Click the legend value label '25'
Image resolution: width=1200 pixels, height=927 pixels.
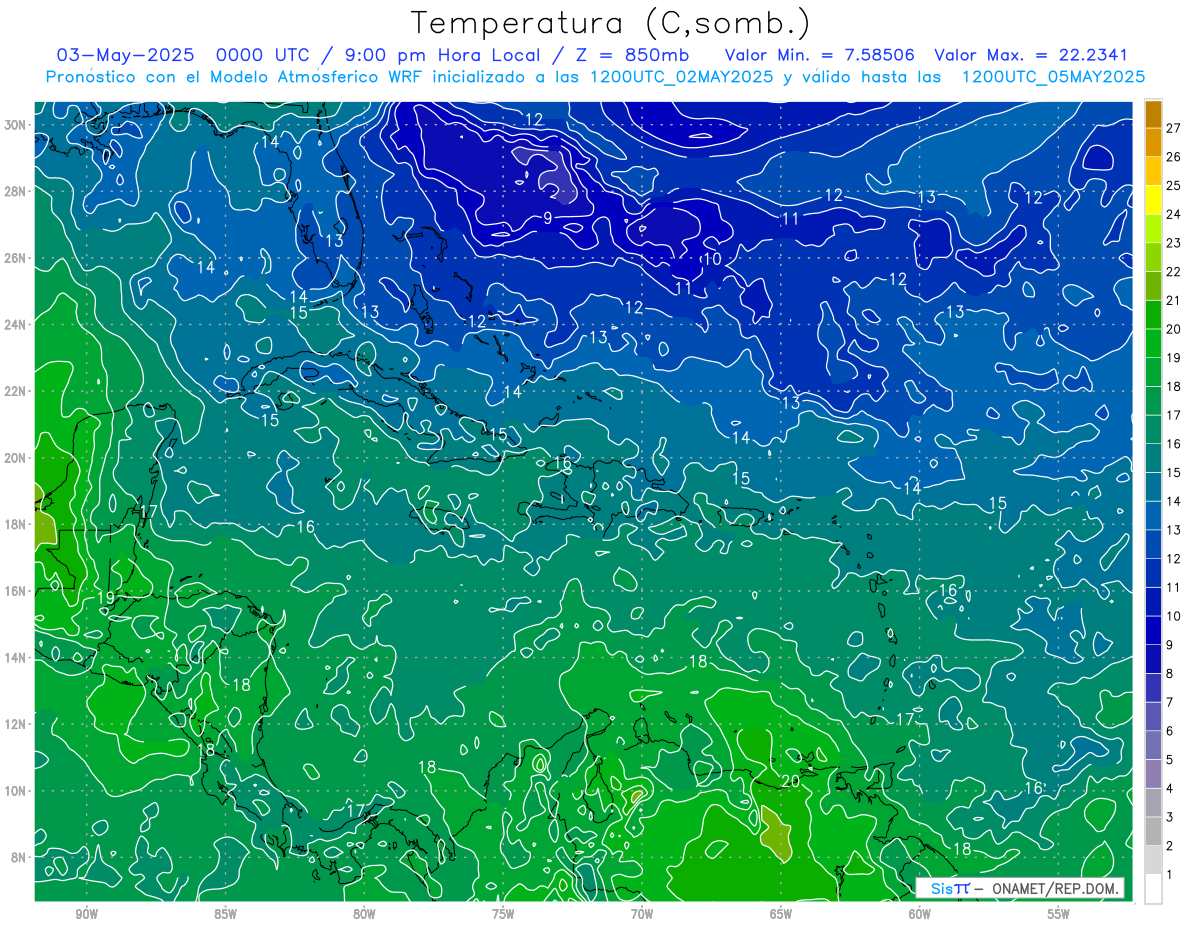pyautogui.click(x=1174, y=185)
